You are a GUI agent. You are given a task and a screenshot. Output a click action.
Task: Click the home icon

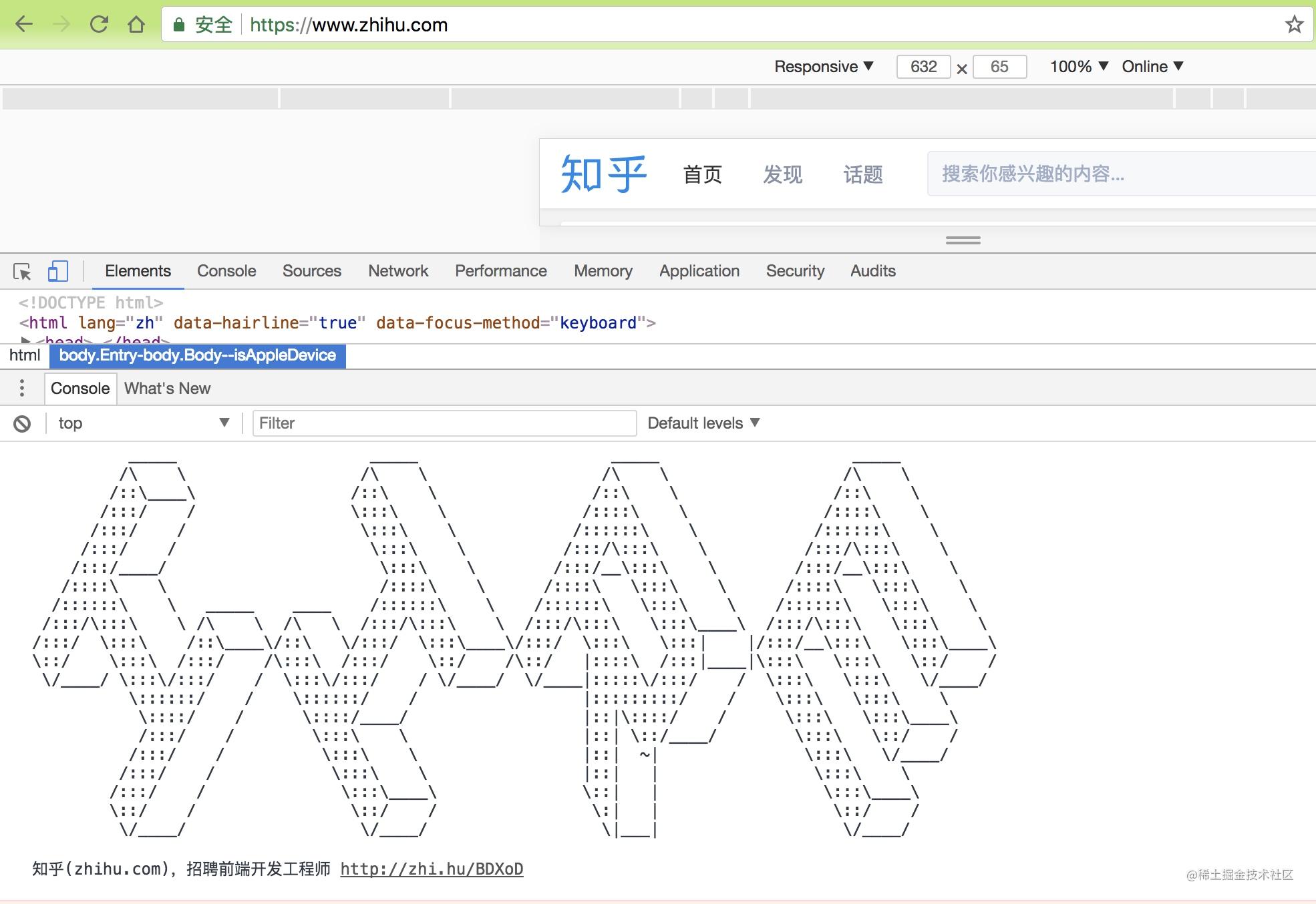pyautogui.click(x=137, y=25)
